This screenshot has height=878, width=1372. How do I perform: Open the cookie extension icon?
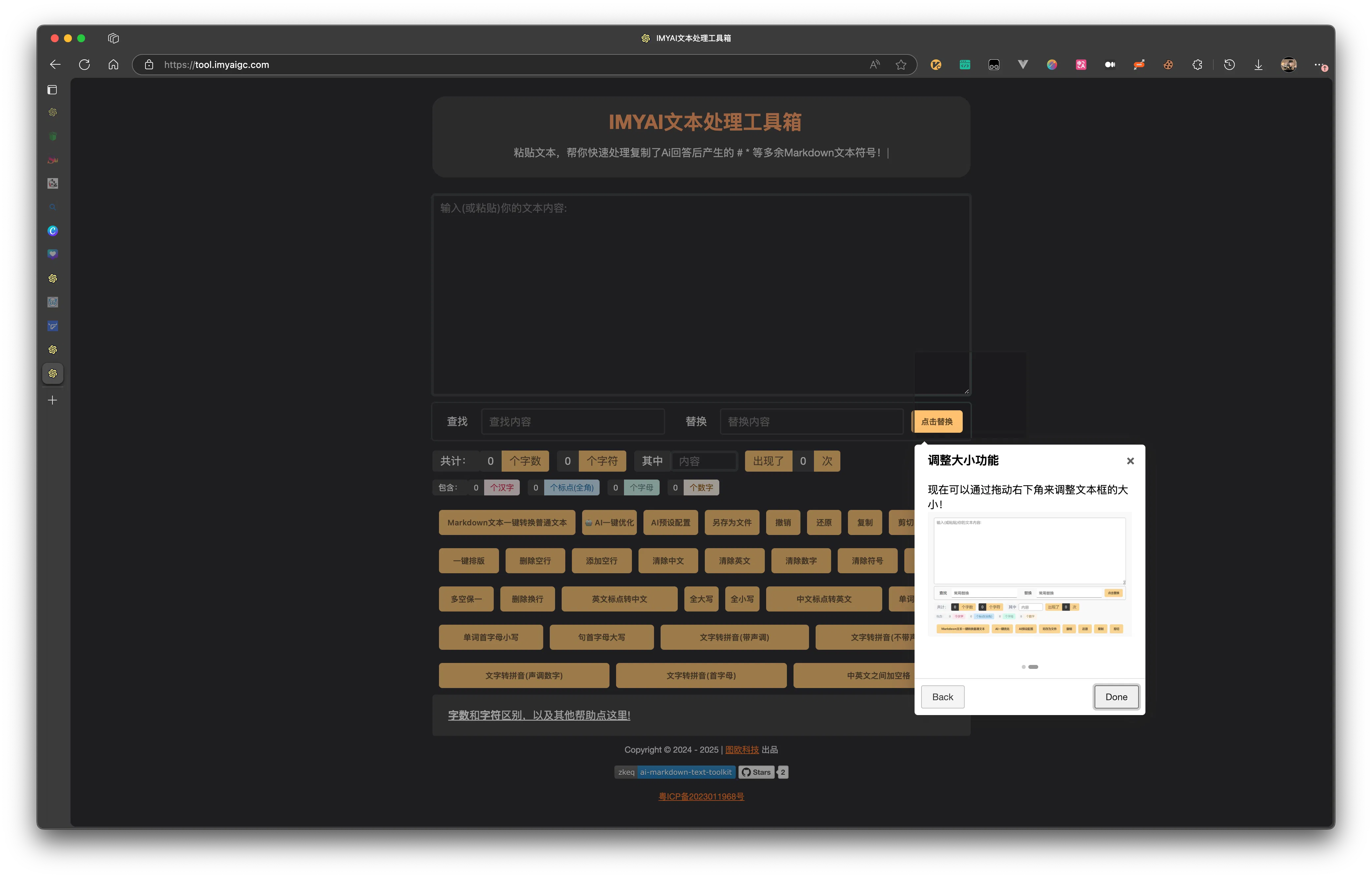[x=1169, y=64]
